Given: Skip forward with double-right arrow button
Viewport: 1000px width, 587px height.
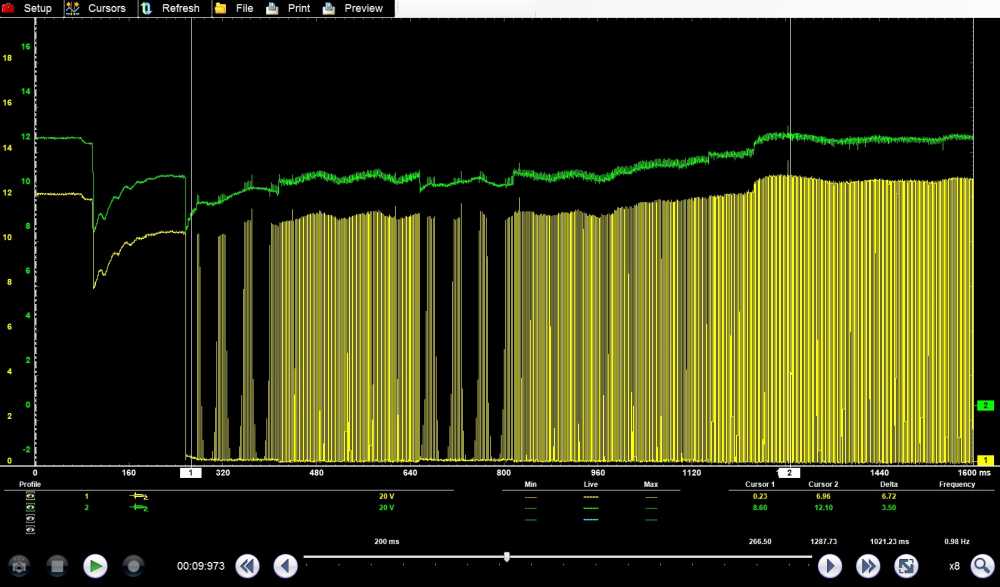Looking at the screenshot, I should point(868,566).
